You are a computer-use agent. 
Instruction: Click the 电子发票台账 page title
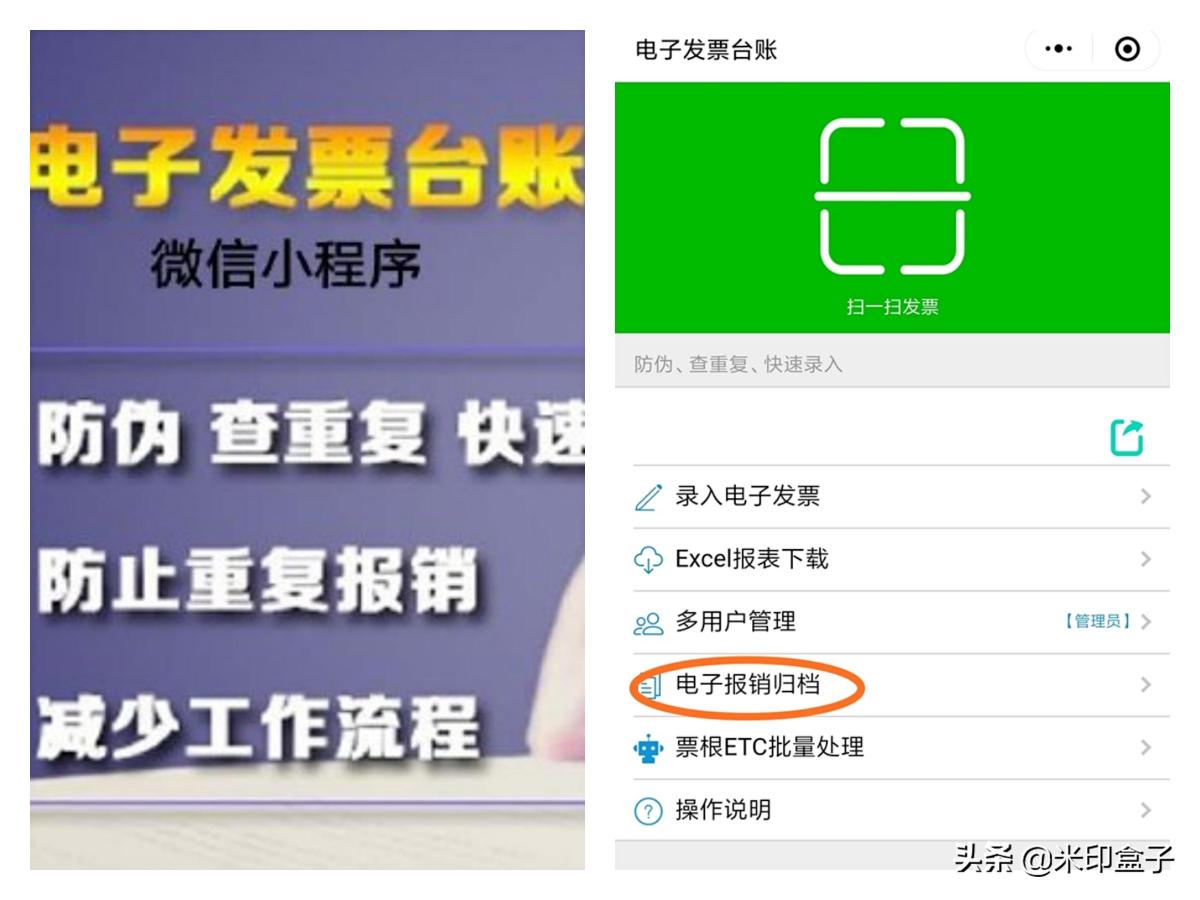706,50
